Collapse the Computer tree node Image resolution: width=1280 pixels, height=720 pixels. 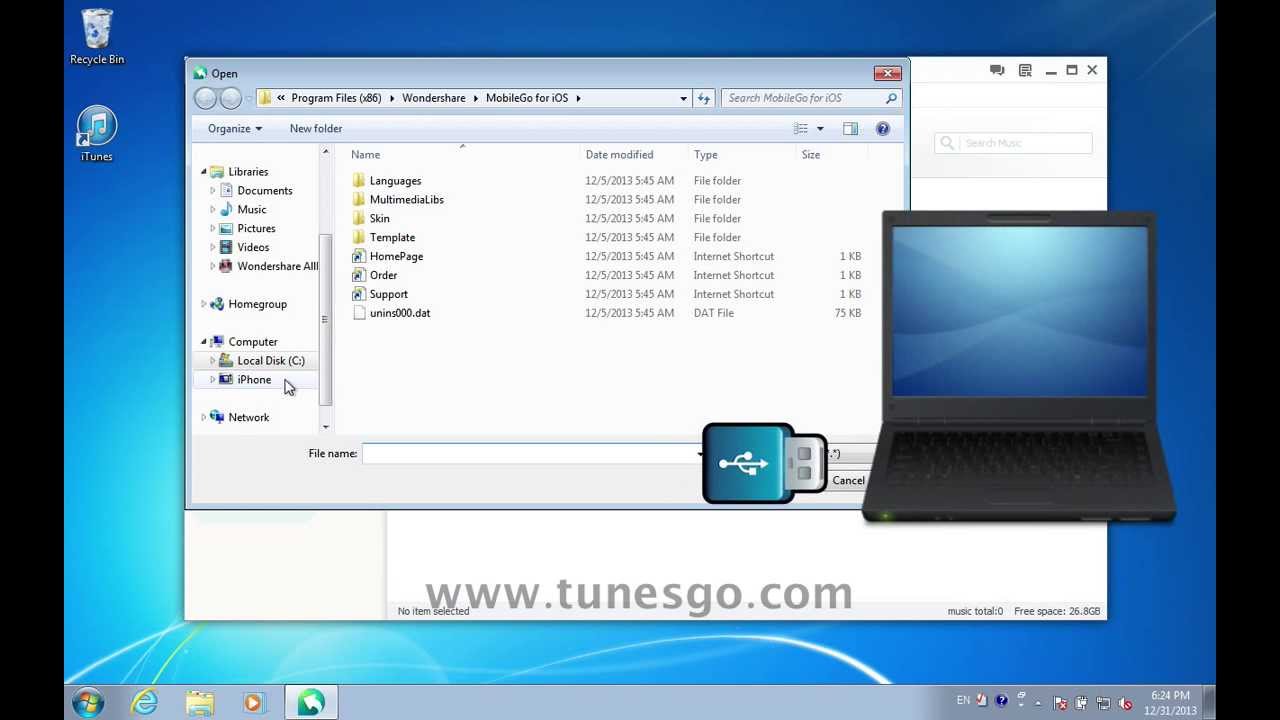[x=204, y=342]
